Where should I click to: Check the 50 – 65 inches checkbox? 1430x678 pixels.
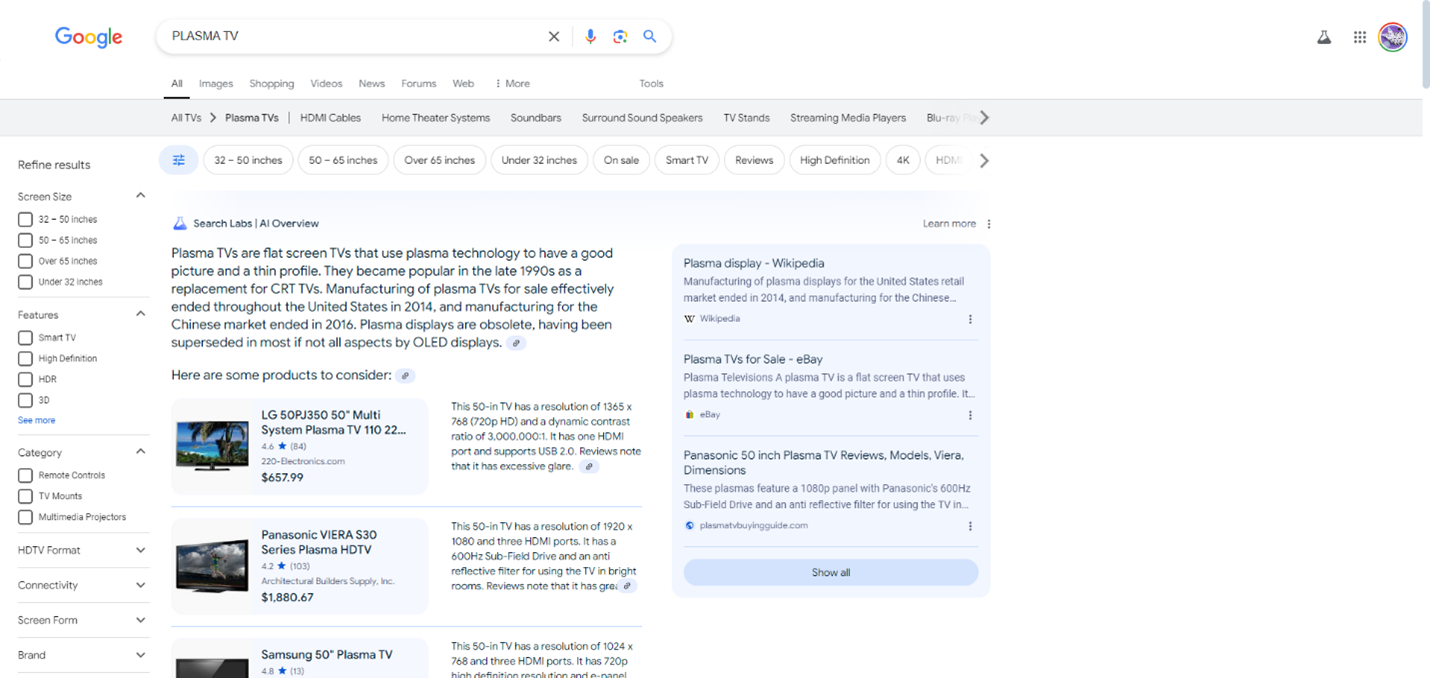[26, 240]
